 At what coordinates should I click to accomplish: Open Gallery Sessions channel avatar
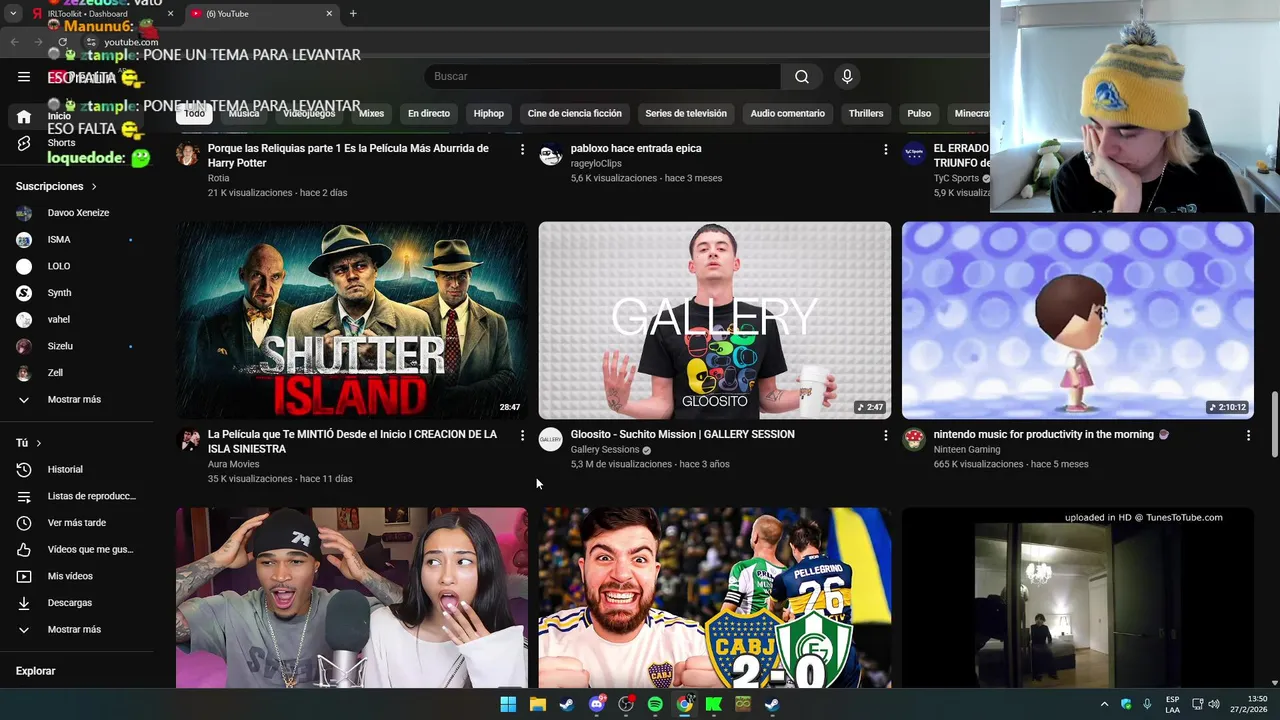point(551,440)
